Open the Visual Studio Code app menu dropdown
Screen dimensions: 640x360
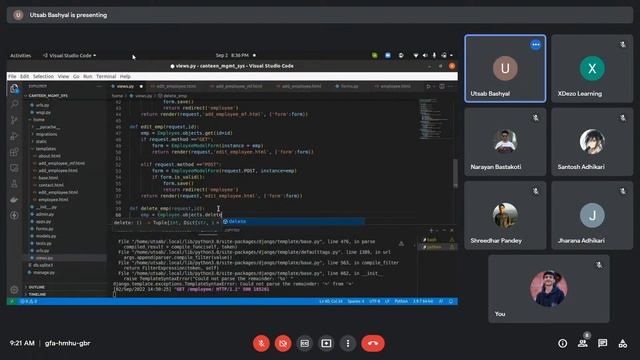(70, 56)
